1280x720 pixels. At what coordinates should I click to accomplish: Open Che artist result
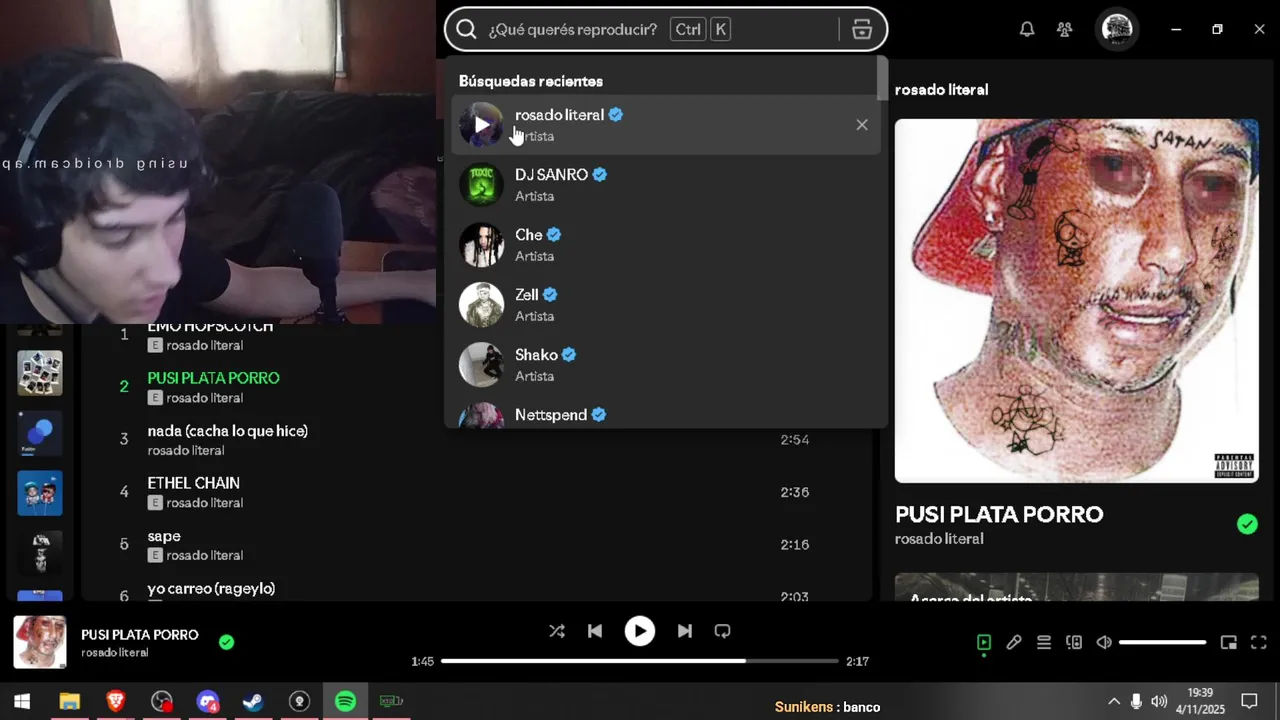(666, 245)
